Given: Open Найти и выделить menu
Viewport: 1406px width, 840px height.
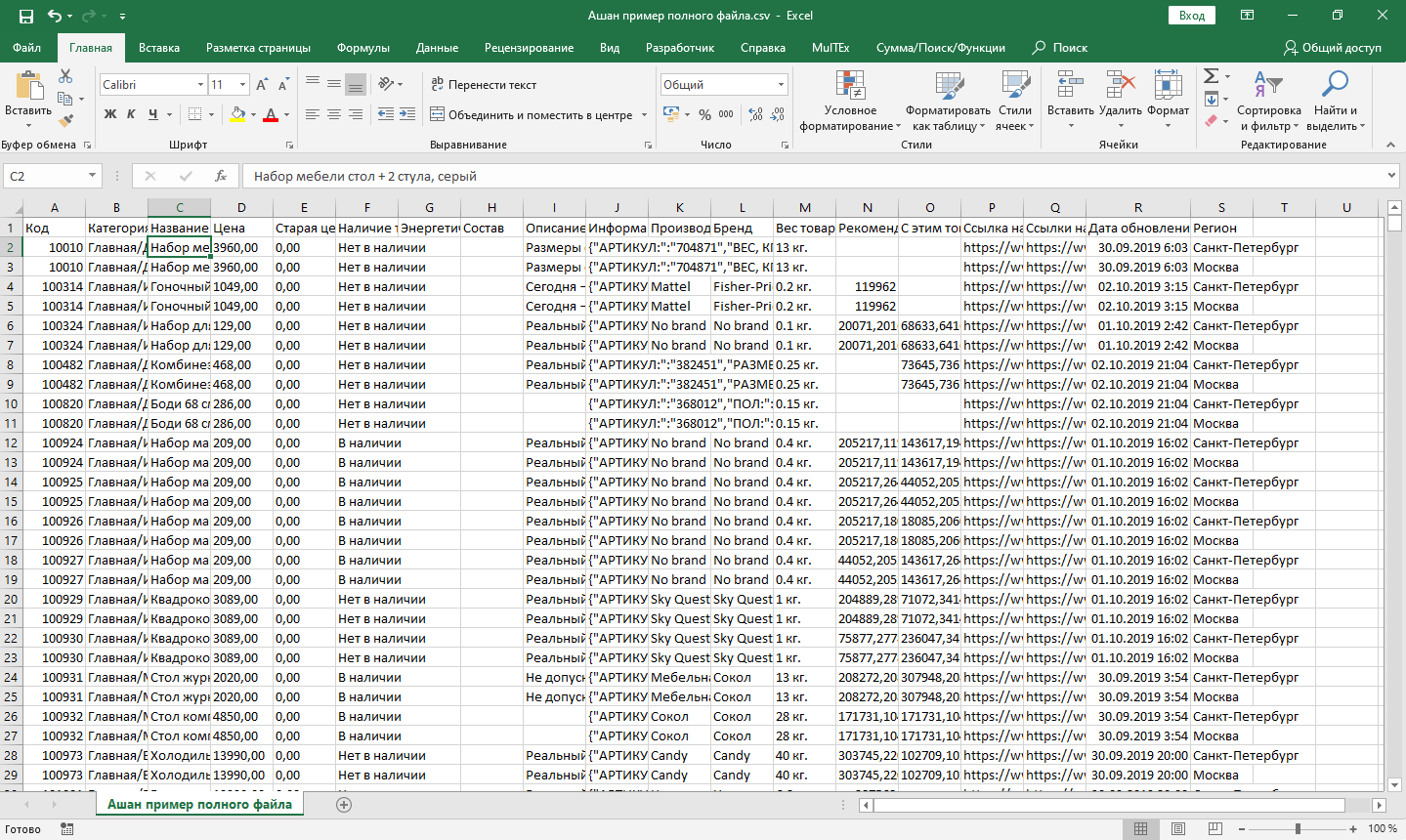Looking at the screenshot, I should coord(1335,101).
